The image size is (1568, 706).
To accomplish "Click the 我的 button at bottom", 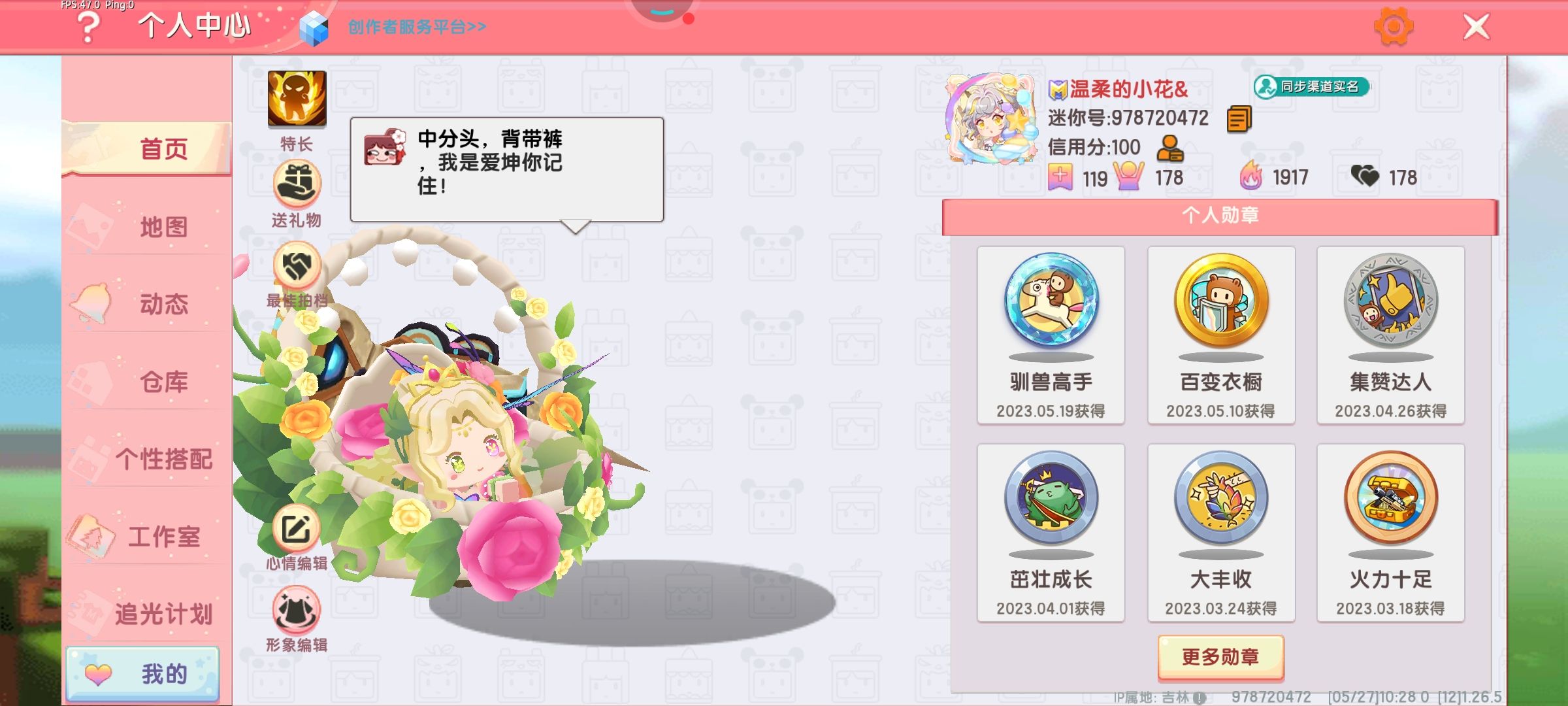I will [142, 674].
